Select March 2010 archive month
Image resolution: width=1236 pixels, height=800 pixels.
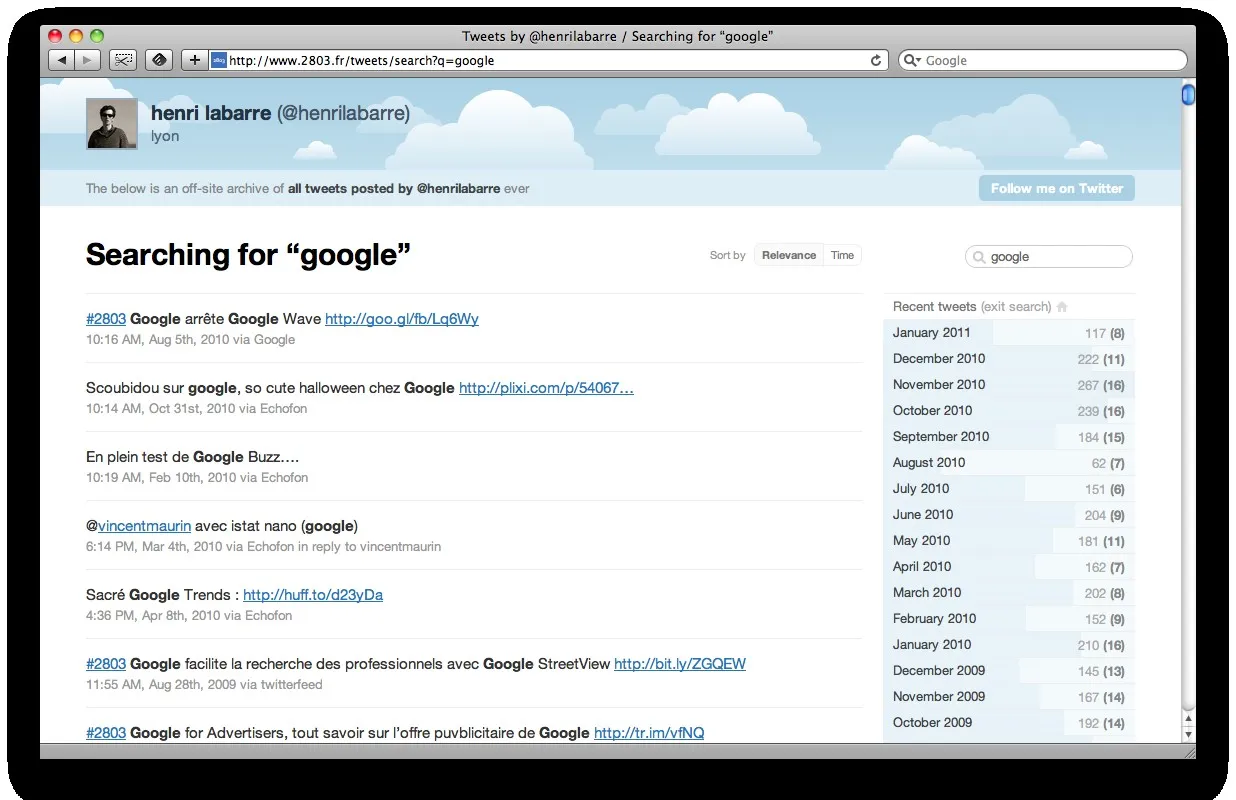[1009, 593]
